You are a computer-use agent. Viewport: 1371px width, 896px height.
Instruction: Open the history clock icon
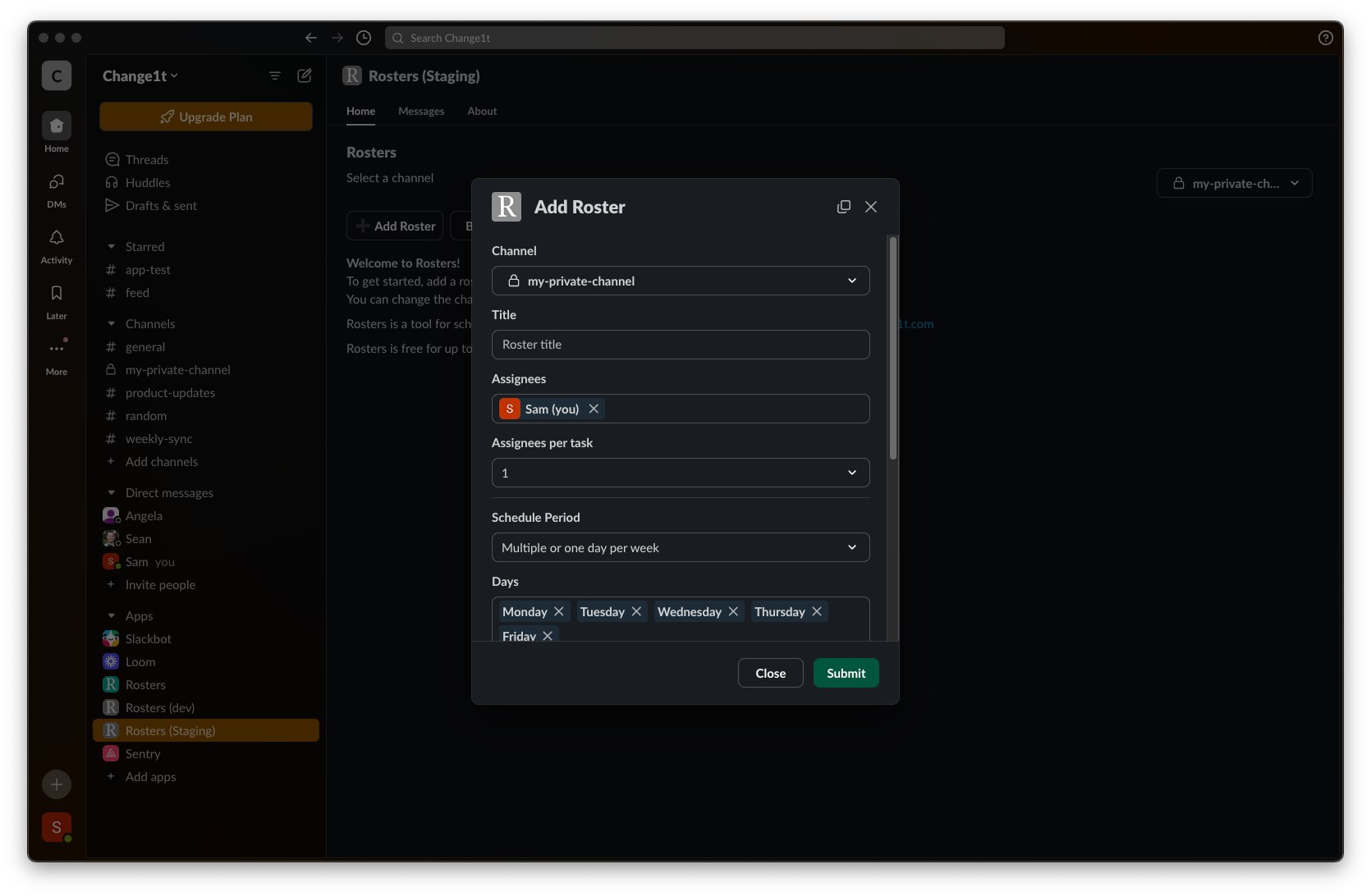[364, 38]
